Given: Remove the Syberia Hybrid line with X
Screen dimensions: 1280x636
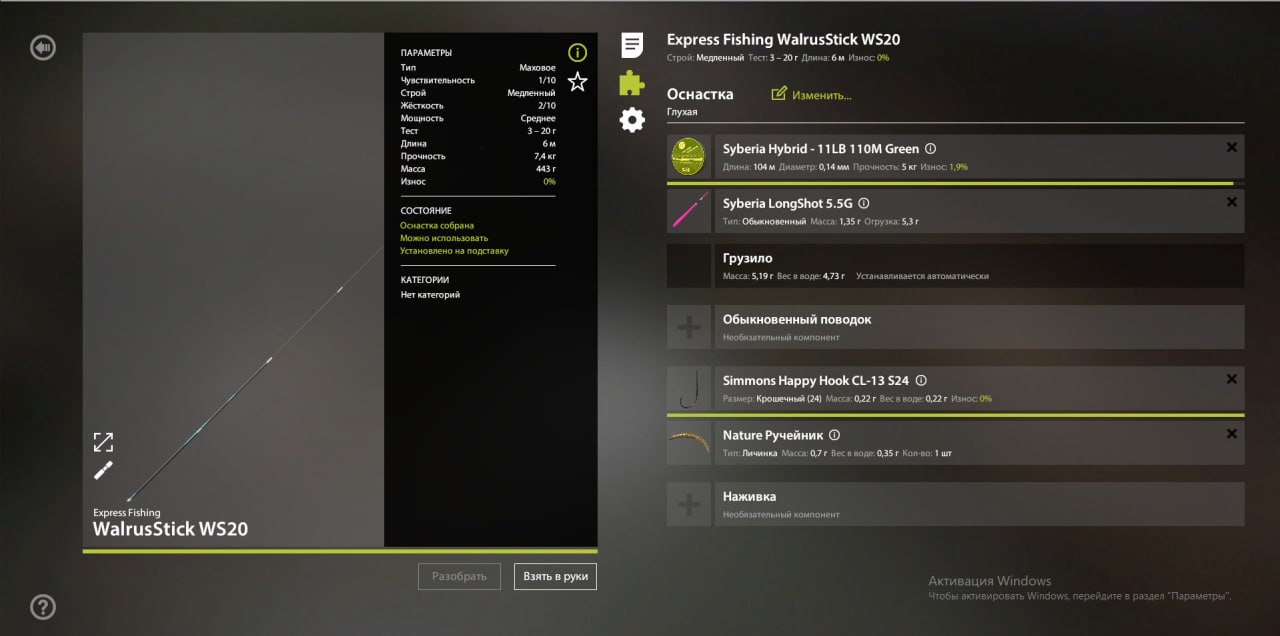Looking at the screenshot, I should (x=1231, y=147).
